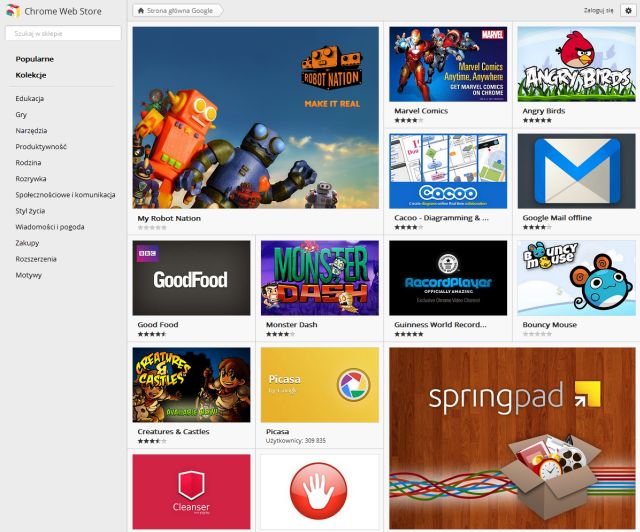The image size is (640, 532).
Task: Open the My Robot Nation banner image
Action: point(256,118)
